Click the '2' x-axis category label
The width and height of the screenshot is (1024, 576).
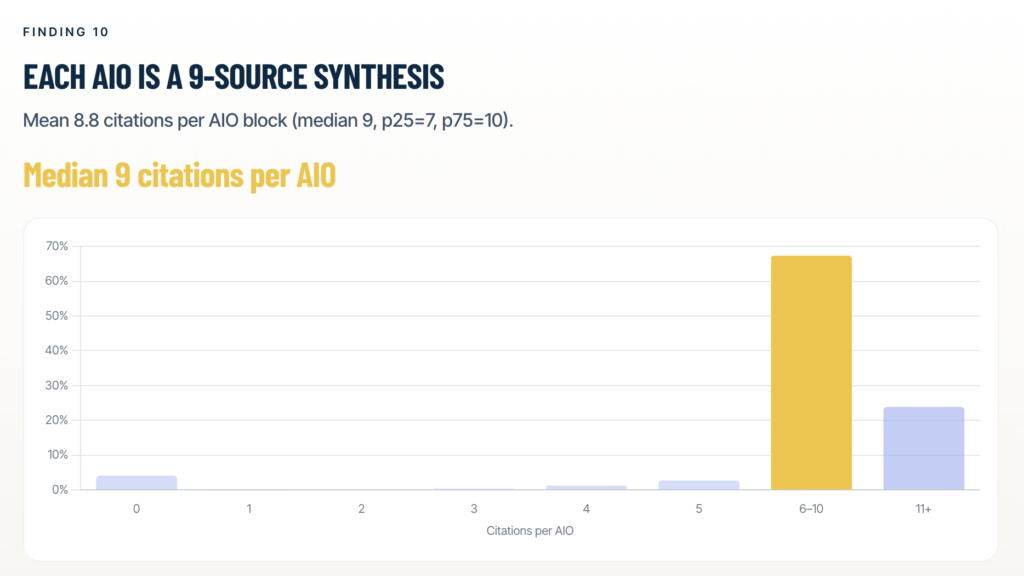click(361, 509)
